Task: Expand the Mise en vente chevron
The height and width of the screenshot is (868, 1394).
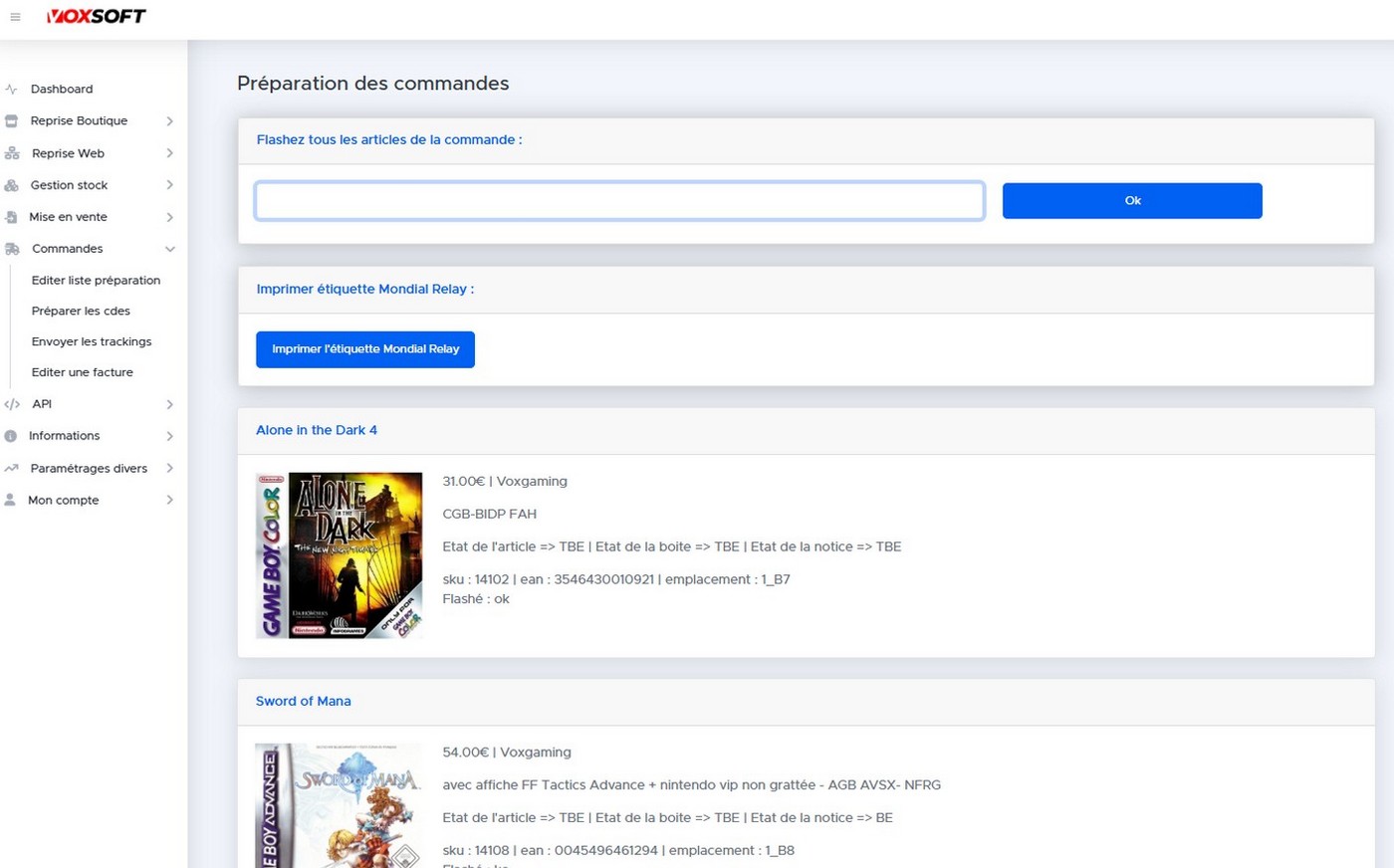Action: [x=169, y=217]
